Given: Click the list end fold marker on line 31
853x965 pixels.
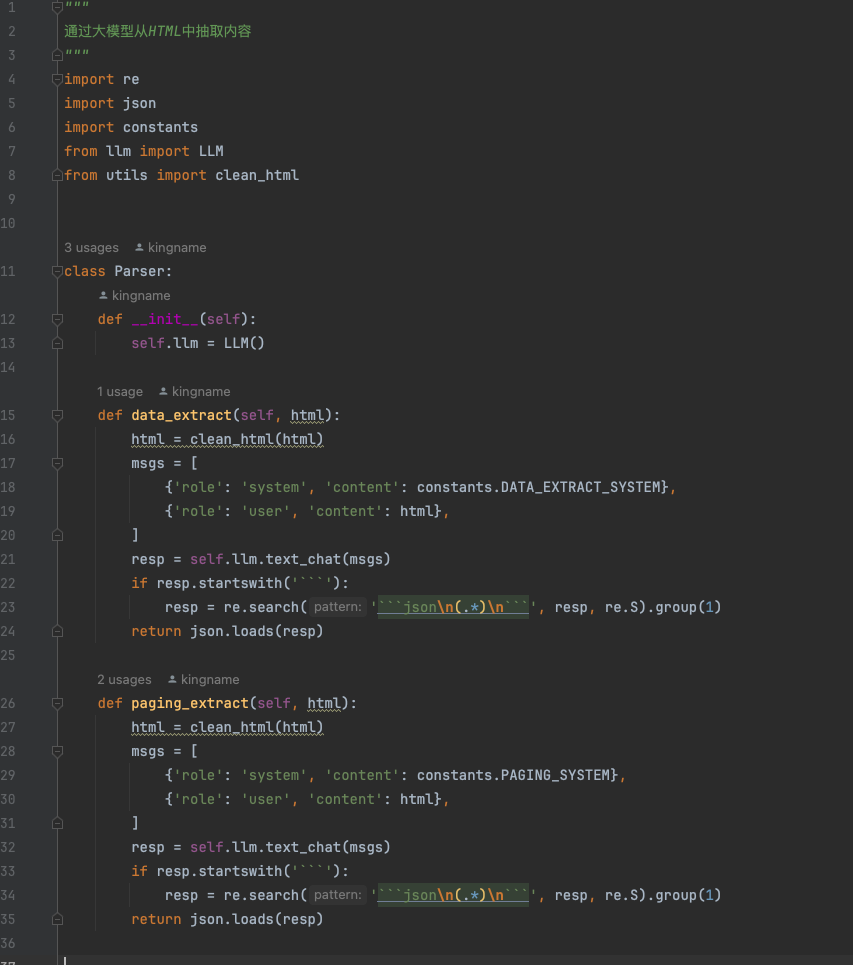Looking at the screenshot, I should [57, 823].
